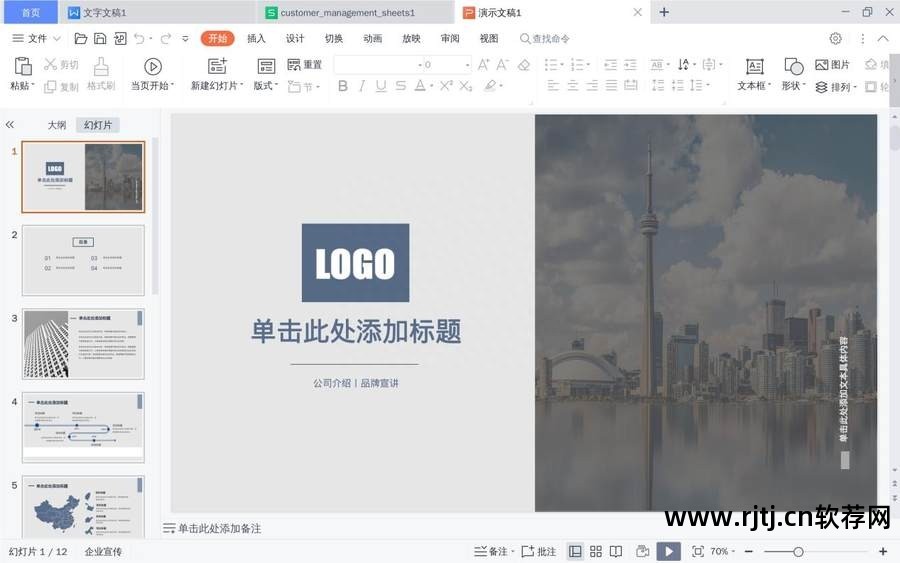
Task: Start slideshow from current slide (当页开始)
Action: click(x=152, y=67)
